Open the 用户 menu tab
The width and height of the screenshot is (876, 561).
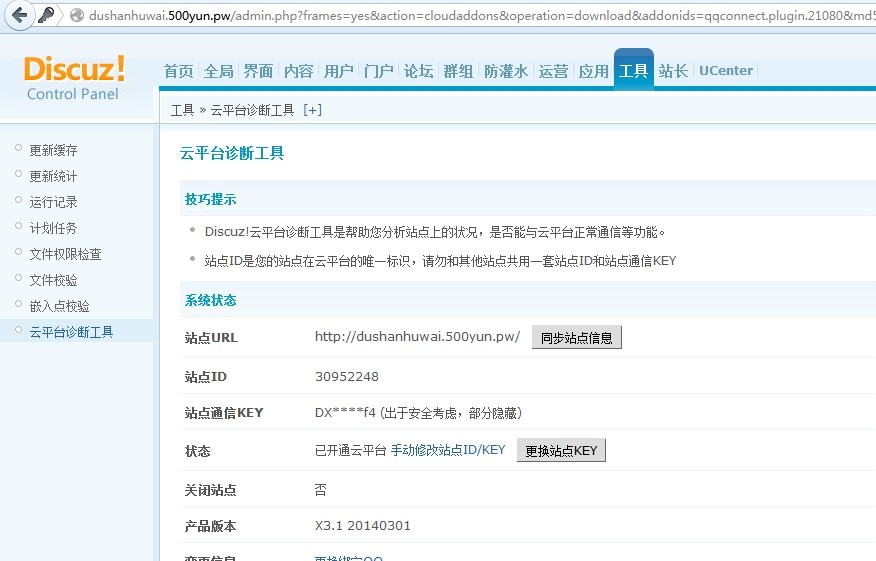coord(339,71)
